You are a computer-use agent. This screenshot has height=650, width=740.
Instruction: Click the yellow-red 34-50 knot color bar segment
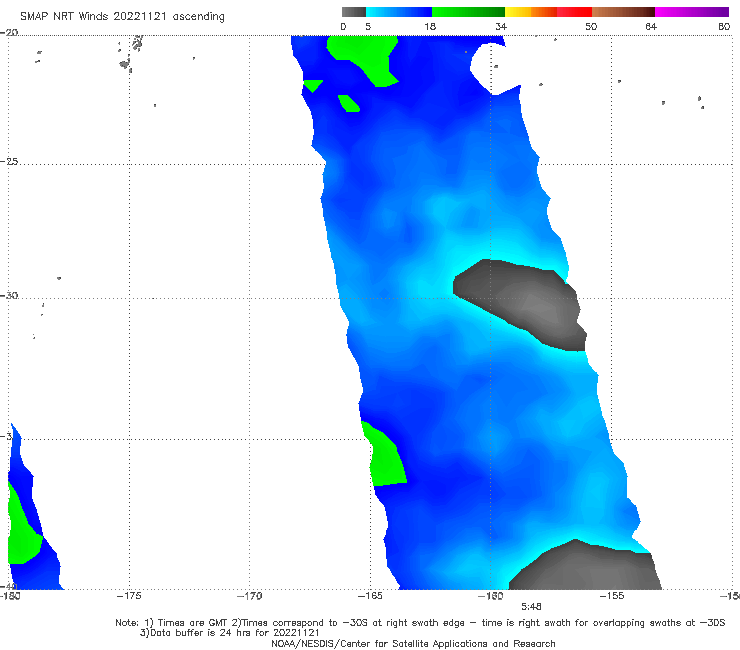pyautogui.click(x=548, y=12)
